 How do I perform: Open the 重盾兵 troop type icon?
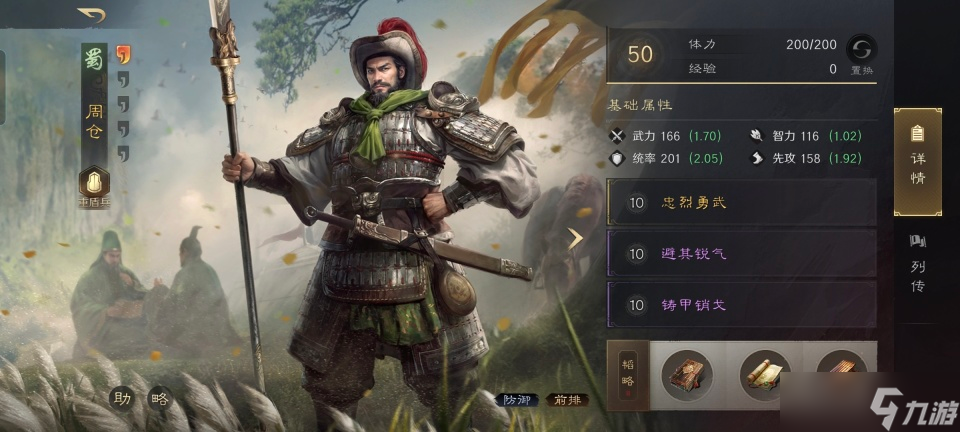pyautogui.click(x=94, y=183)
